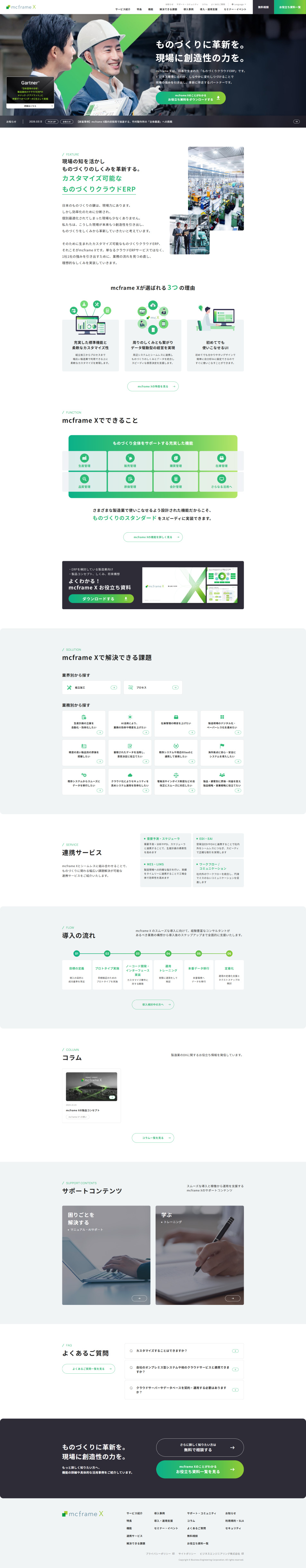Click よくあるご質問一覧を見る button
This screenshot has width=306, height=1568.
[89, 1368]
